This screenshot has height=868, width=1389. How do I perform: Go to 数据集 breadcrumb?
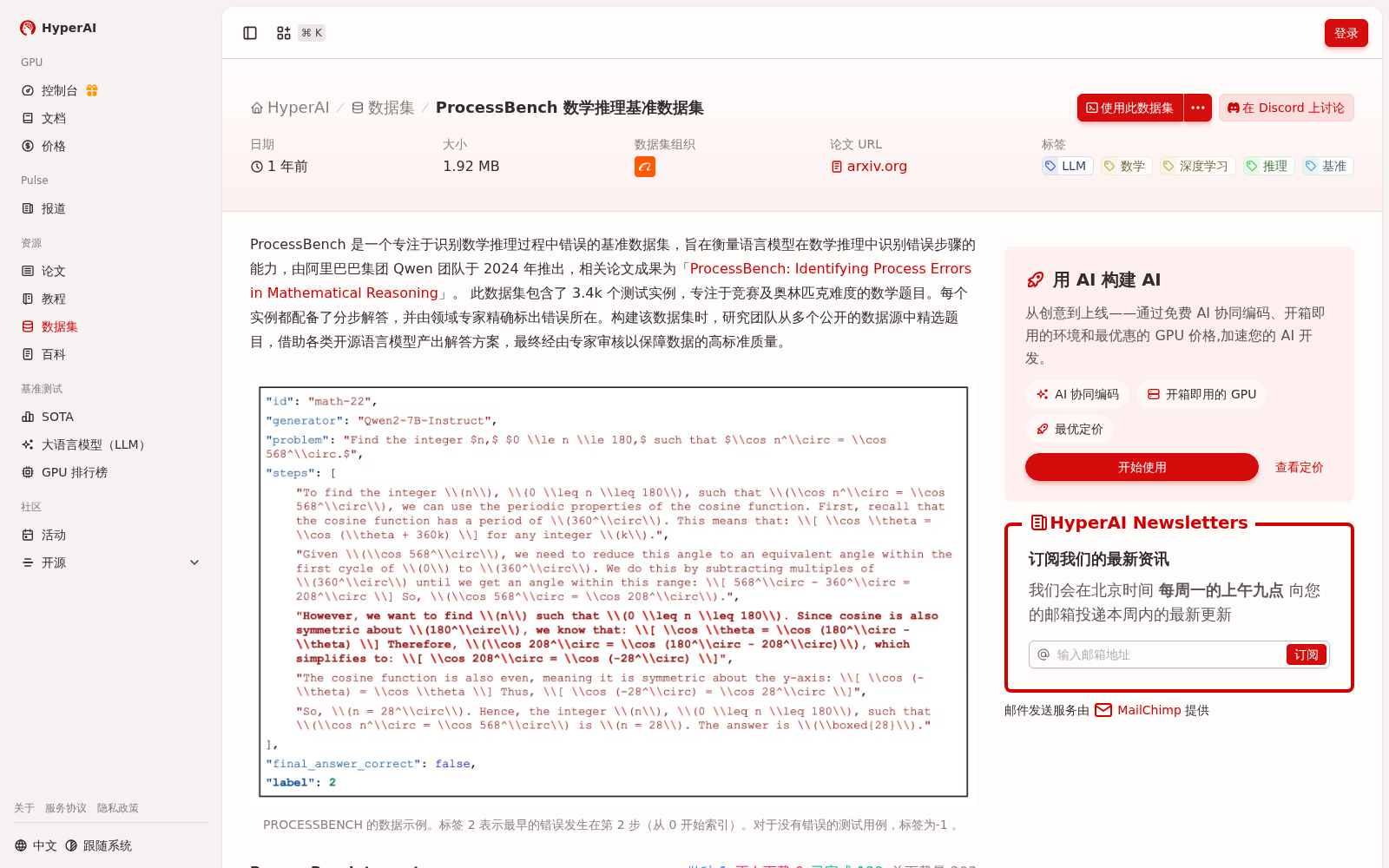coord(383,108)
